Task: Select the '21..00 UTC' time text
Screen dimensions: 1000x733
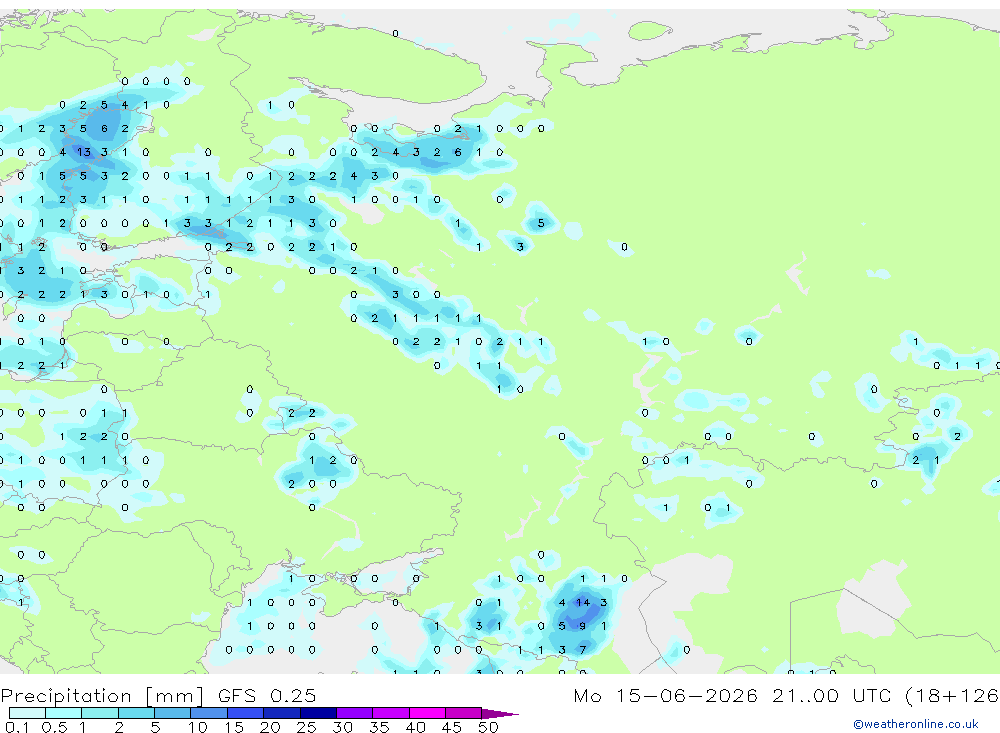Action: click(x=831, y=695)
